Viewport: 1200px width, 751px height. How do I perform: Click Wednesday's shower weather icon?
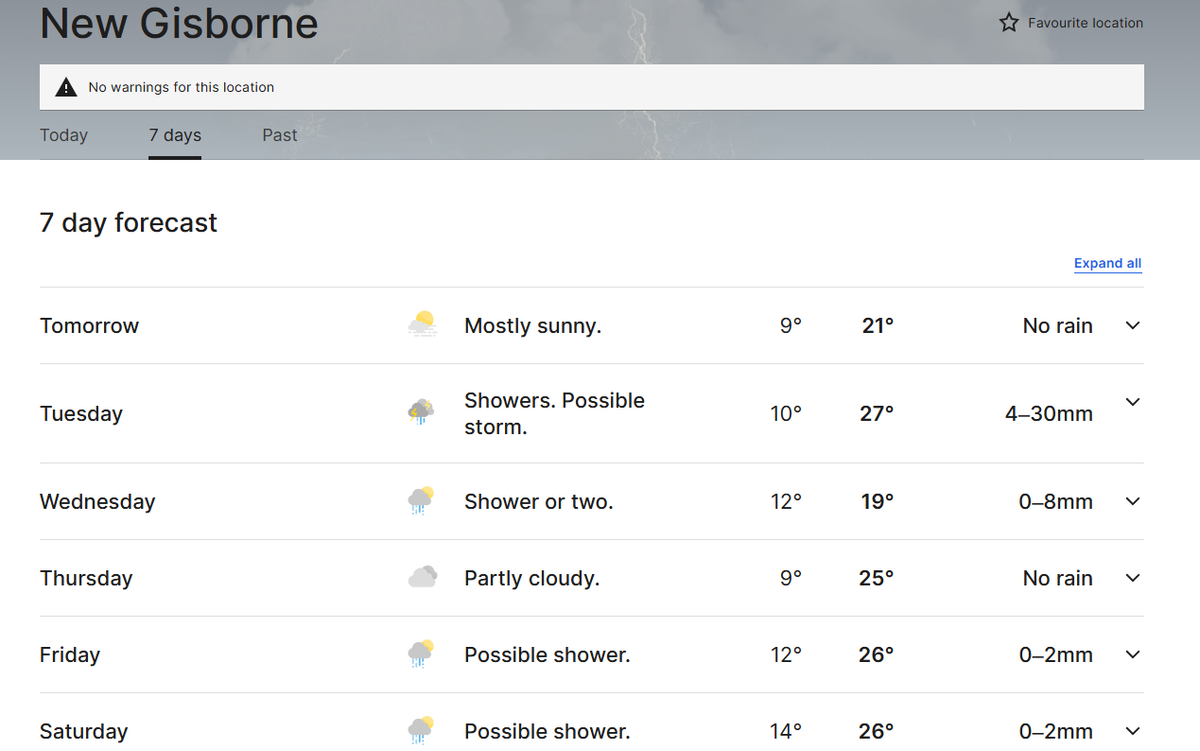421,501
